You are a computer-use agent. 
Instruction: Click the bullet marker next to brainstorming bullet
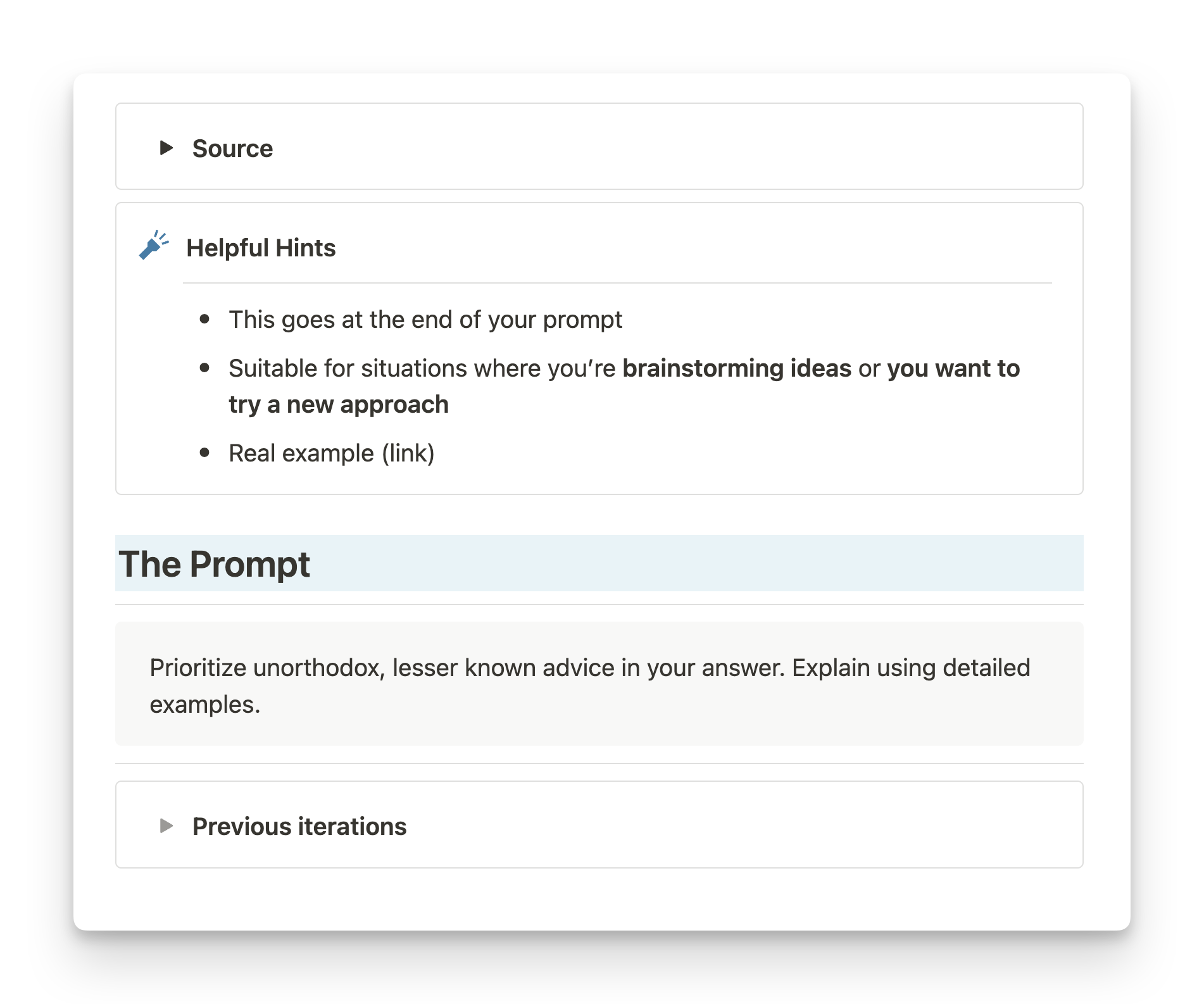[205, 368]
